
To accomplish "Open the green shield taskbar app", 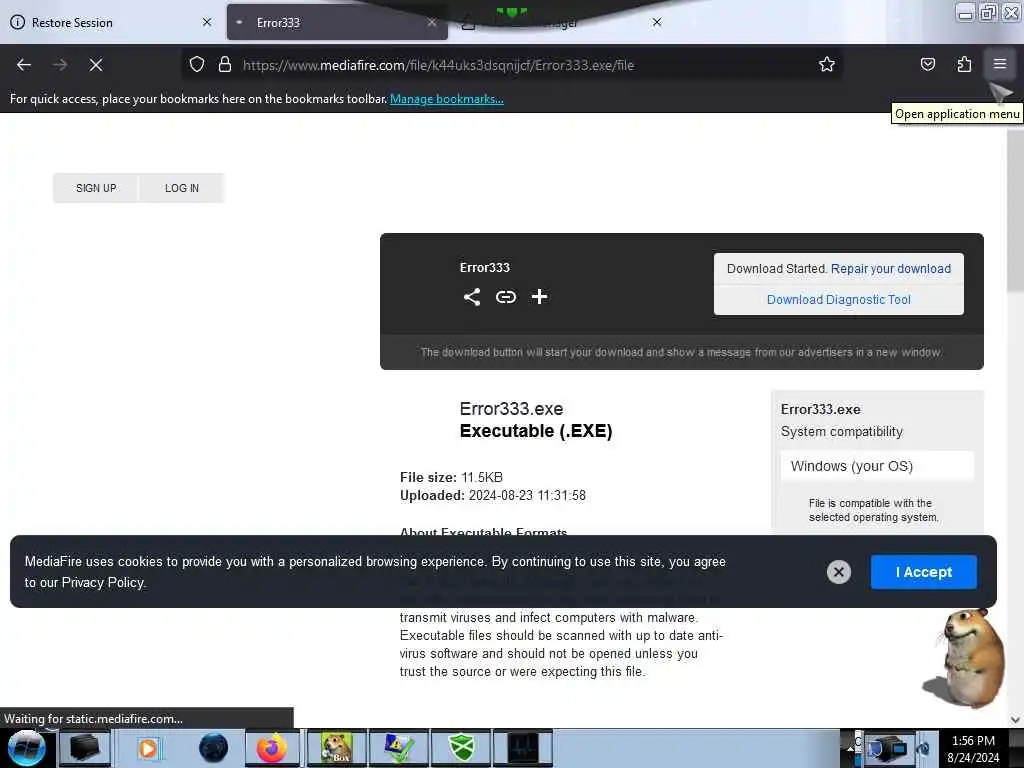I will (460, 748).
